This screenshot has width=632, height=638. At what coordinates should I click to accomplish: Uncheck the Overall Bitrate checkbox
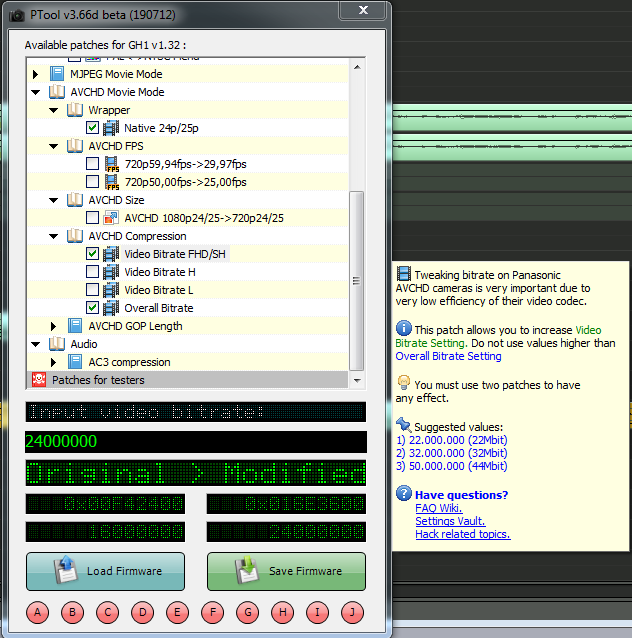(92, 308)
